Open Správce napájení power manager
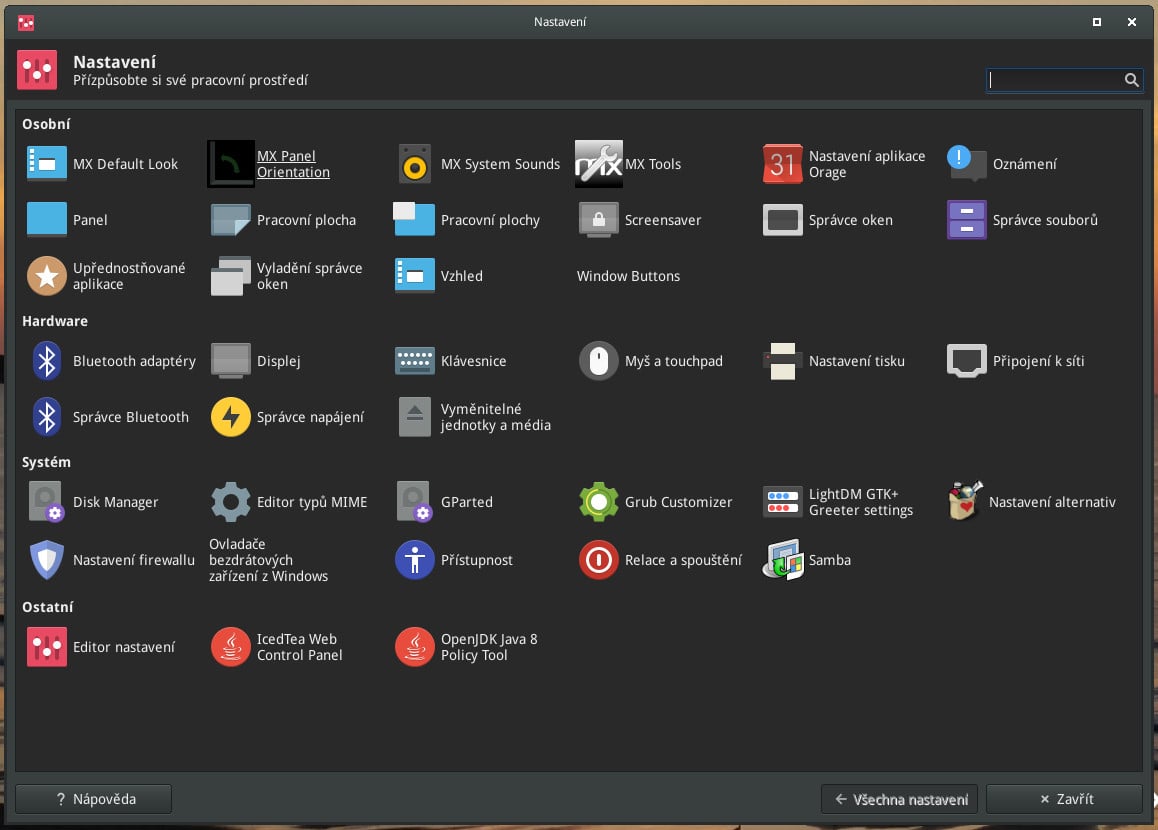 click(x=231, y=417)
